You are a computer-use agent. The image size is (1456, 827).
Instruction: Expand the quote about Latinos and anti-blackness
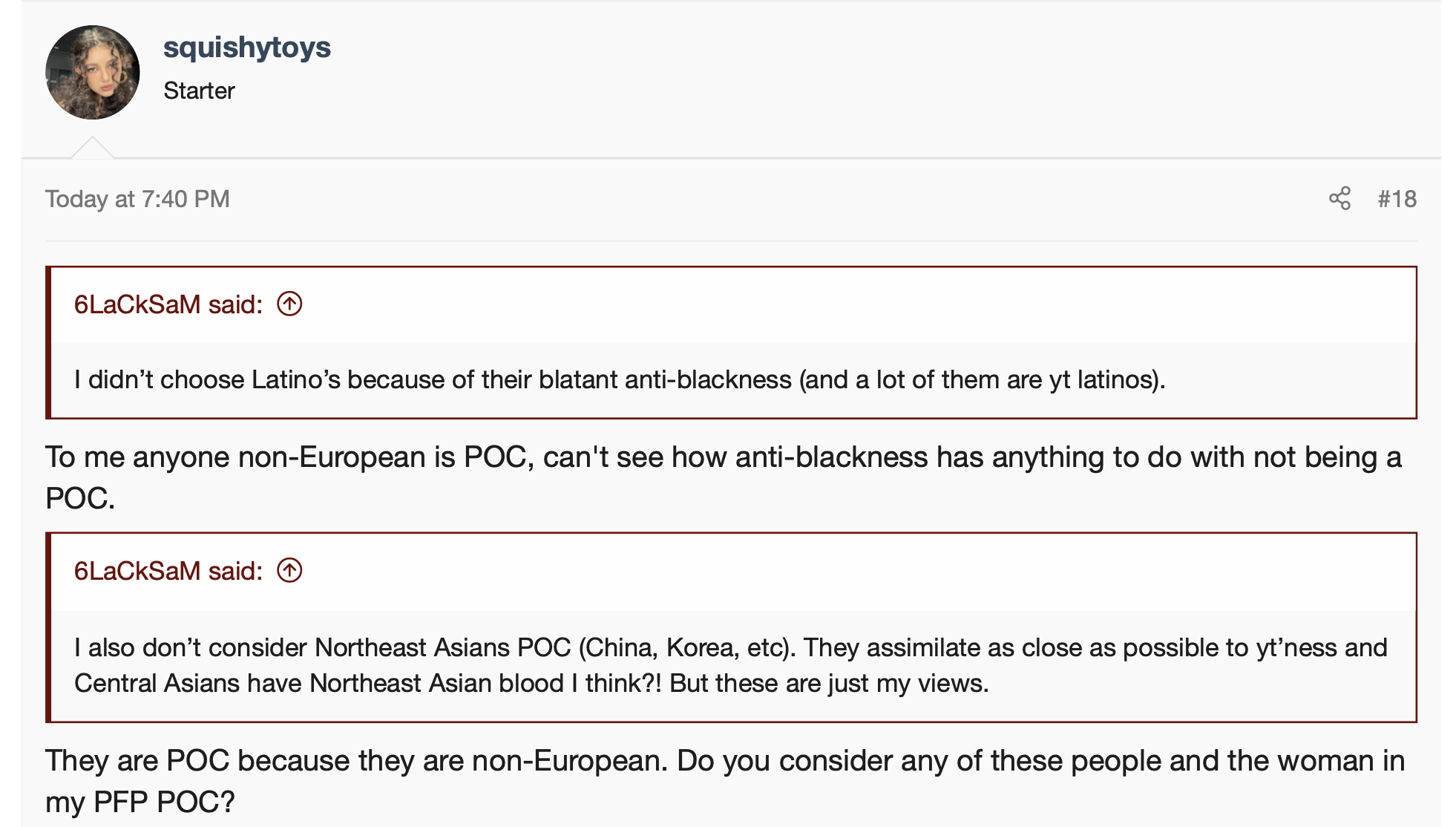[620, 380]
